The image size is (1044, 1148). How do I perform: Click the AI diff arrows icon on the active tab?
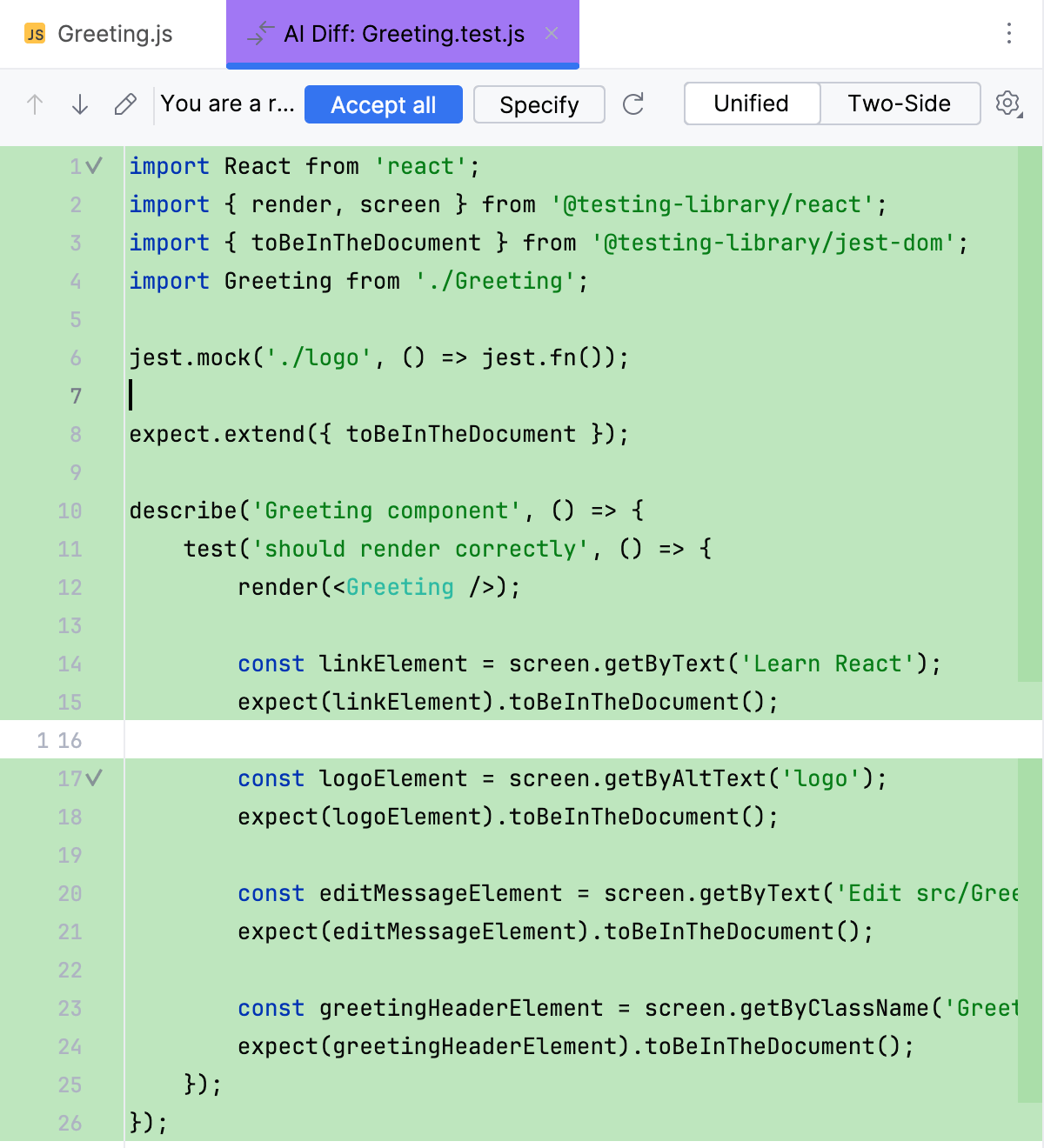click(258, 34)
